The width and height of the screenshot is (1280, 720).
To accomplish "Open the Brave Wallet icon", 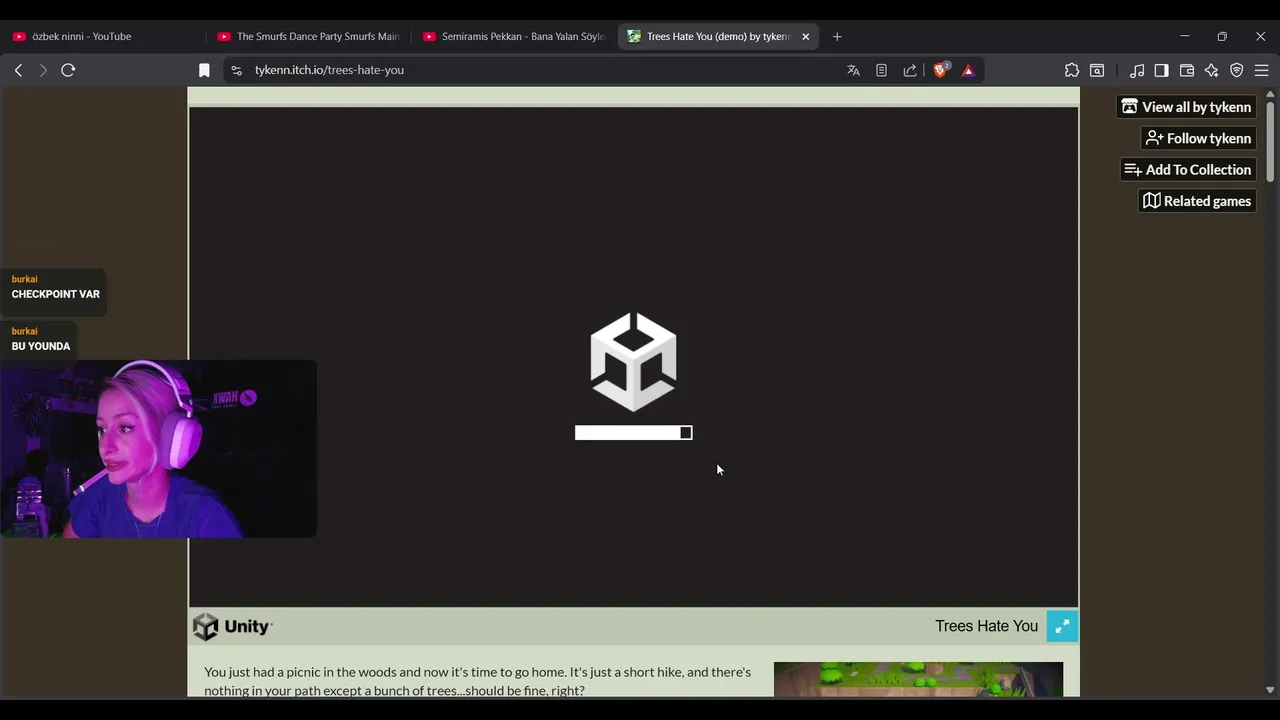I will (x=1187, y=70).
